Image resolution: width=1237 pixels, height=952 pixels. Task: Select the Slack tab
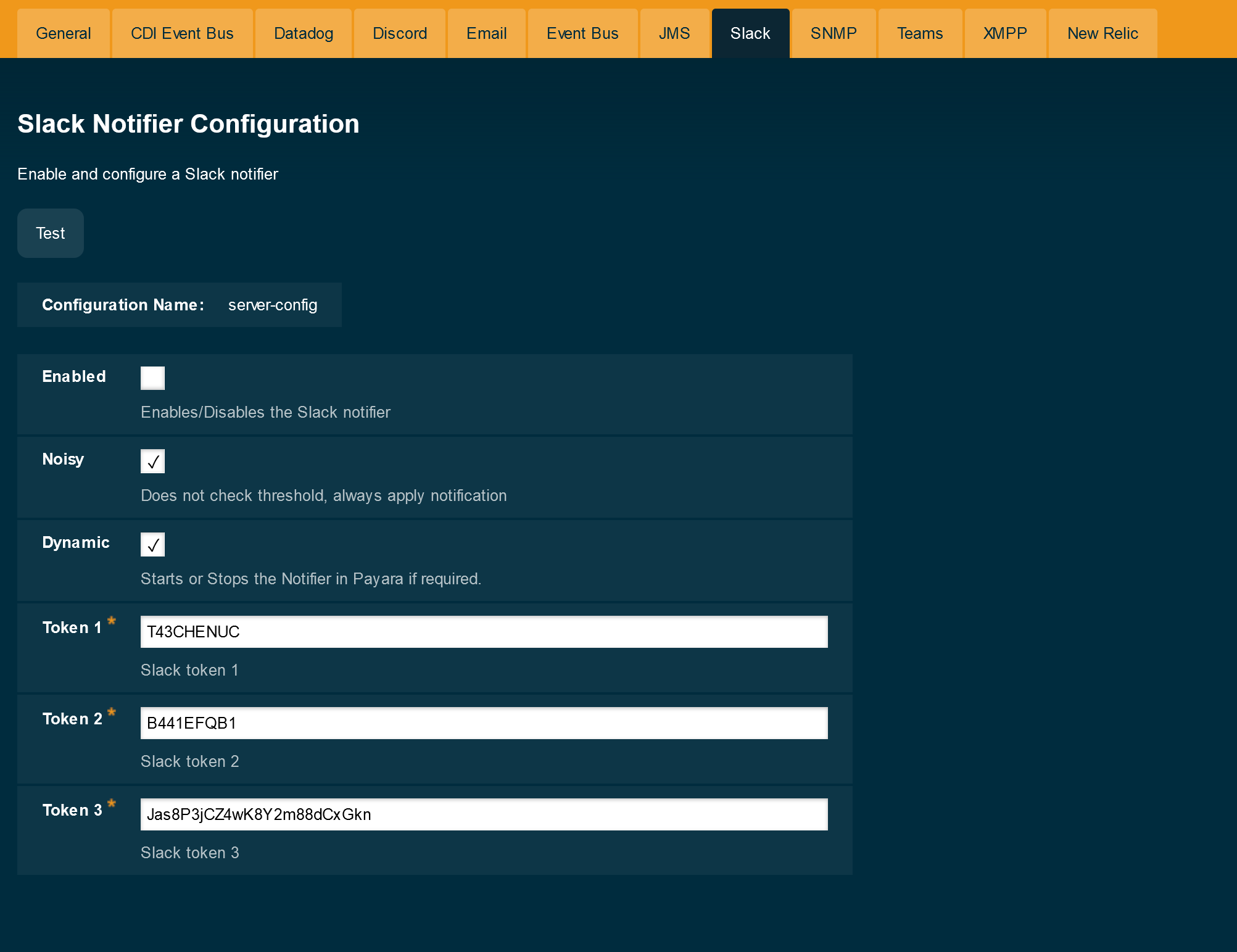click(750, 33)
